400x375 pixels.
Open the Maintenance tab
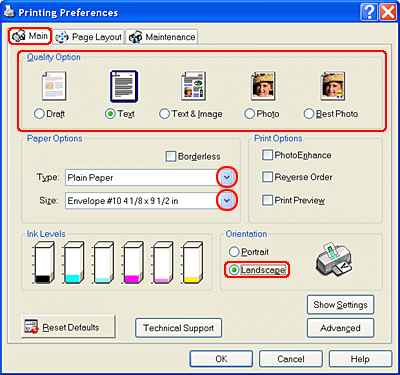click(162, 37)
